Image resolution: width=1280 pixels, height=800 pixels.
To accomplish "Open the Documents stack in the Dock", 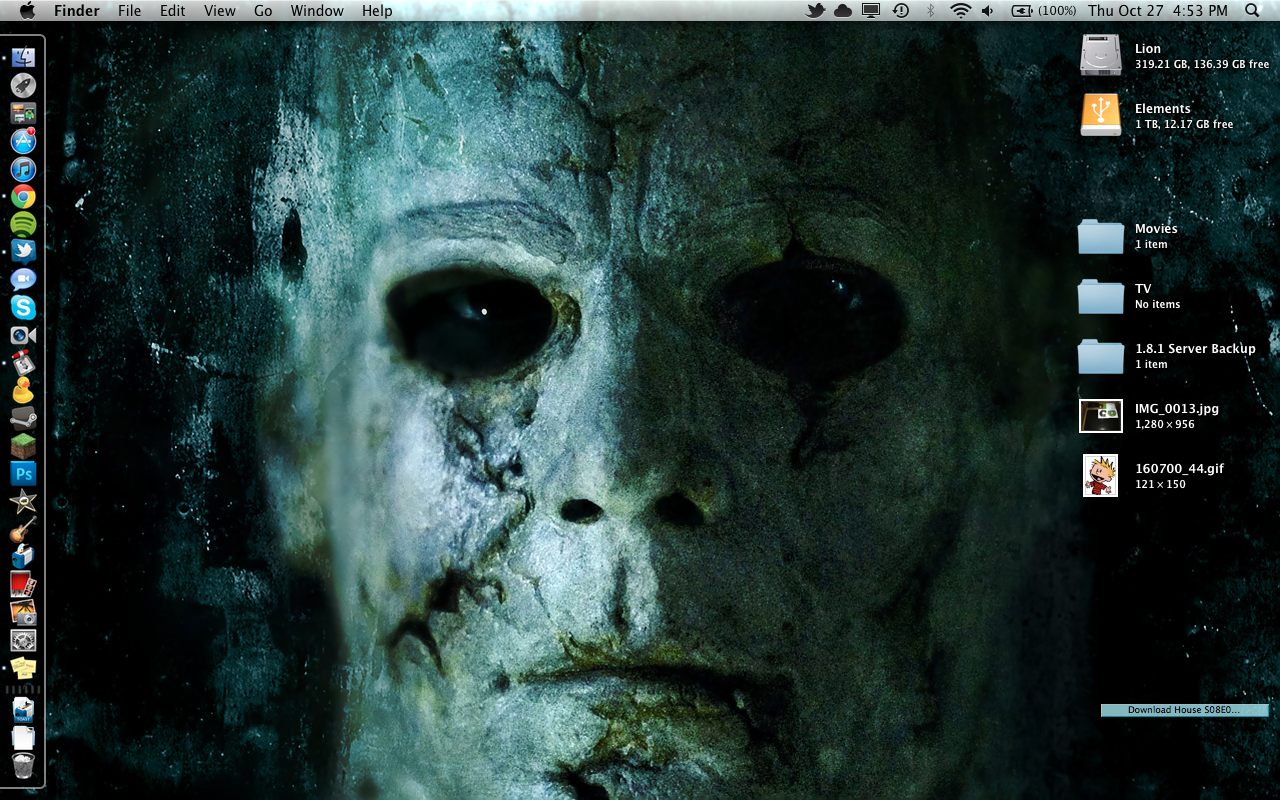I will pos(24,738).
